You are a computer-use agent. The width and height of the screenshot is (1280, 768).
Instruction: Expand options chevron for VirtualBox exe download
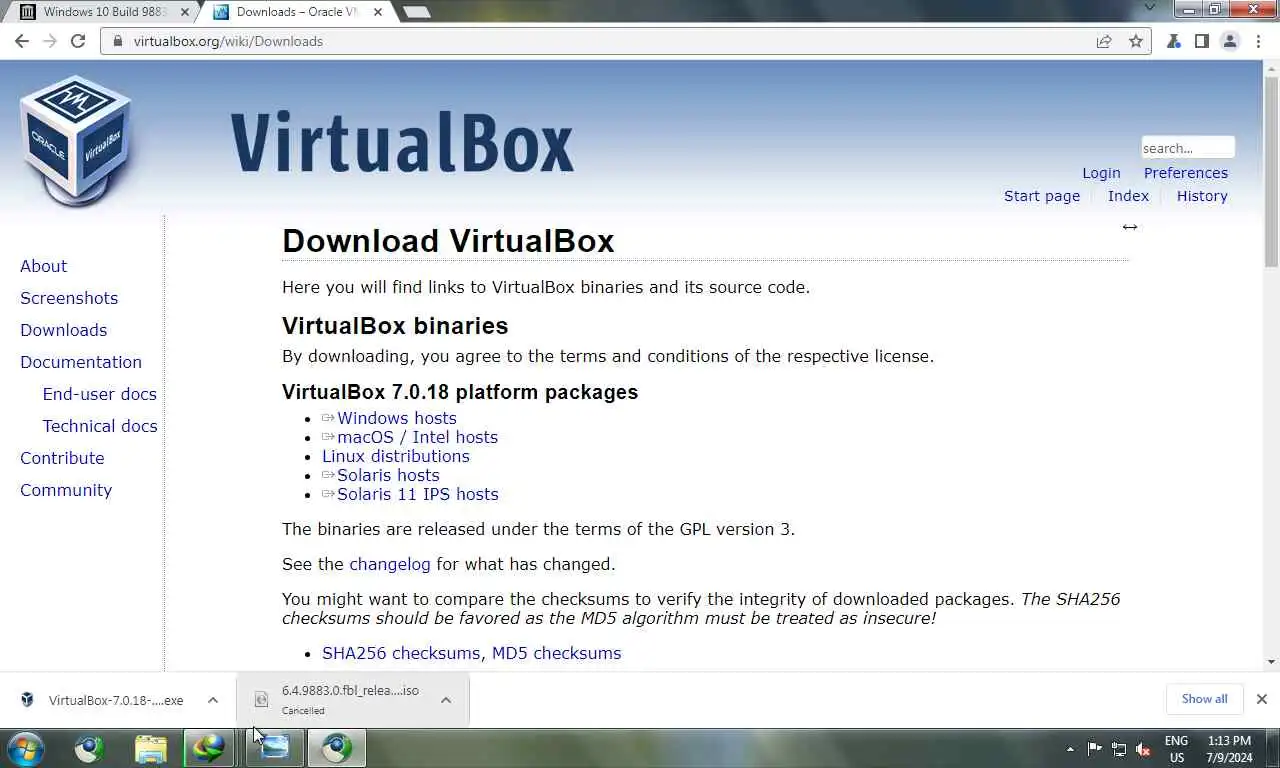click(x=213, y=700)
